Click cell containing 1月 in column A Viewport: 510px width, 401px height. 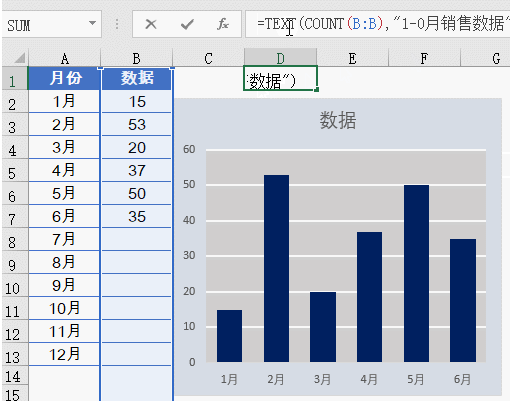[x=64, y=101]
